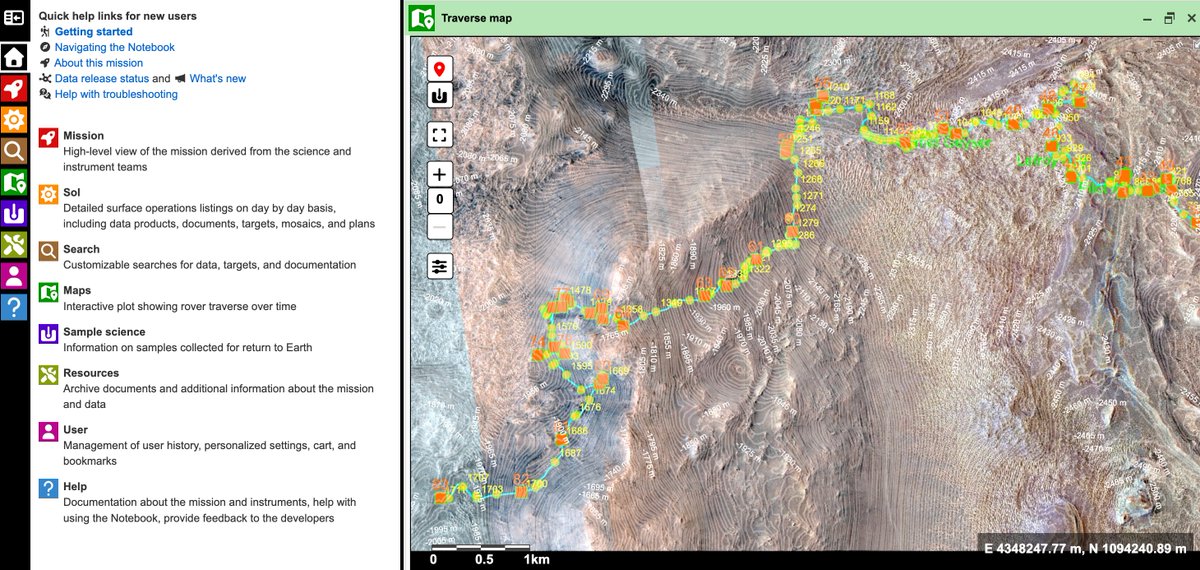Open About this mission link
1200x570 pixels.
pos(99,63)
